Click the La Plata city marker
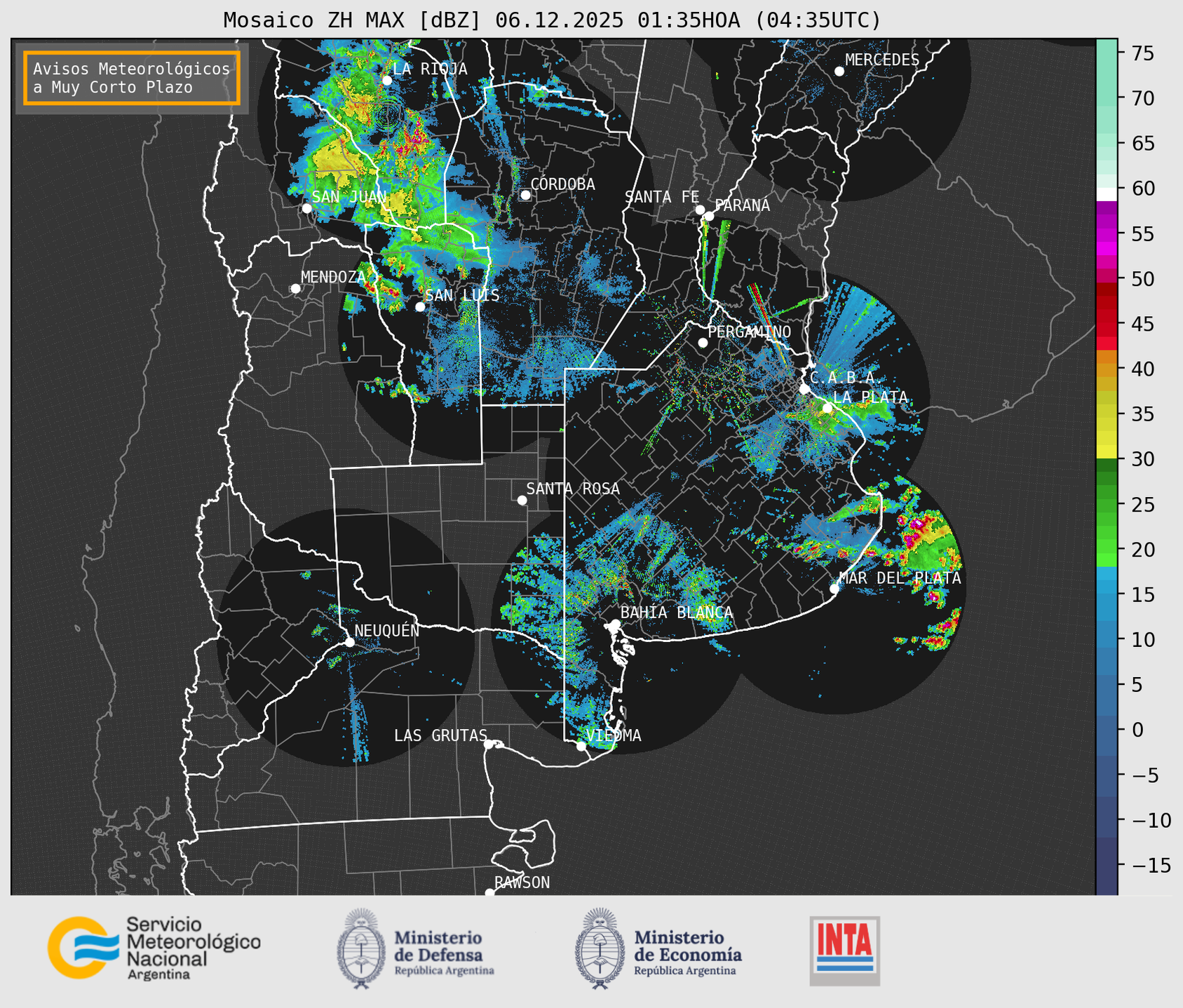1183x1008 pixels. 827,408
